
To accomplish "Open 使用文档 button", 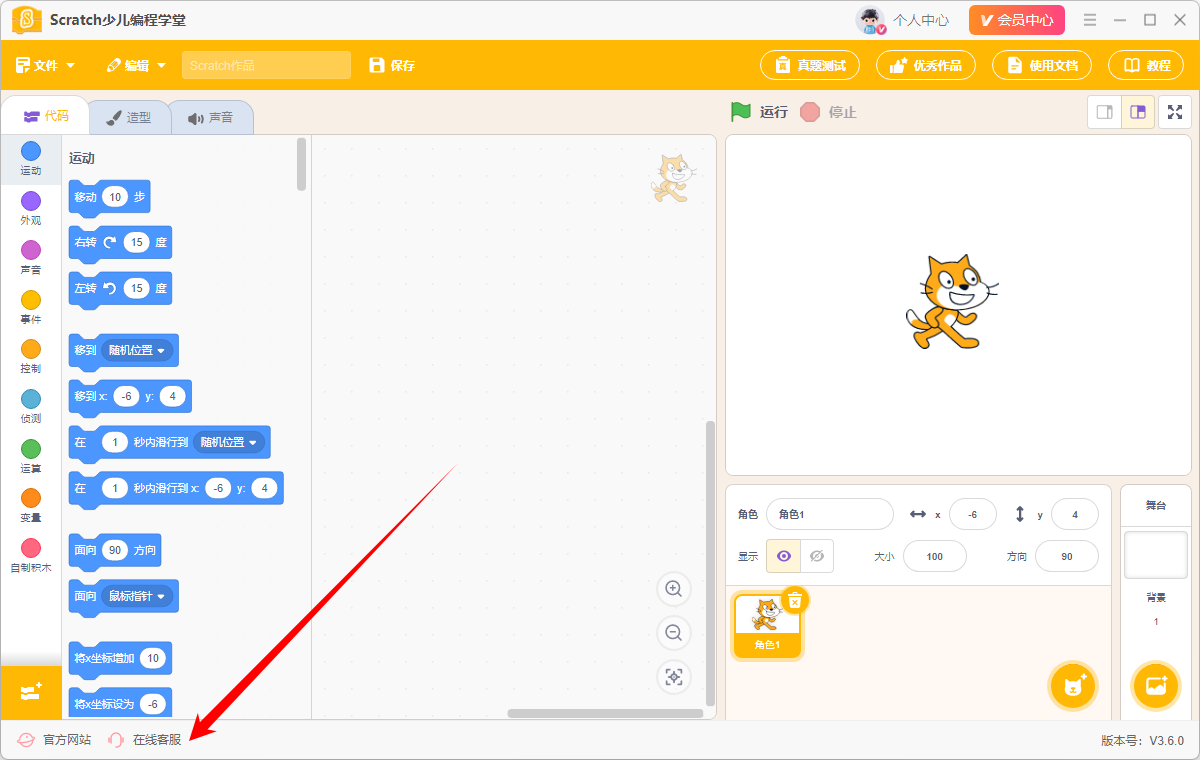I will tap(1043, 65).
